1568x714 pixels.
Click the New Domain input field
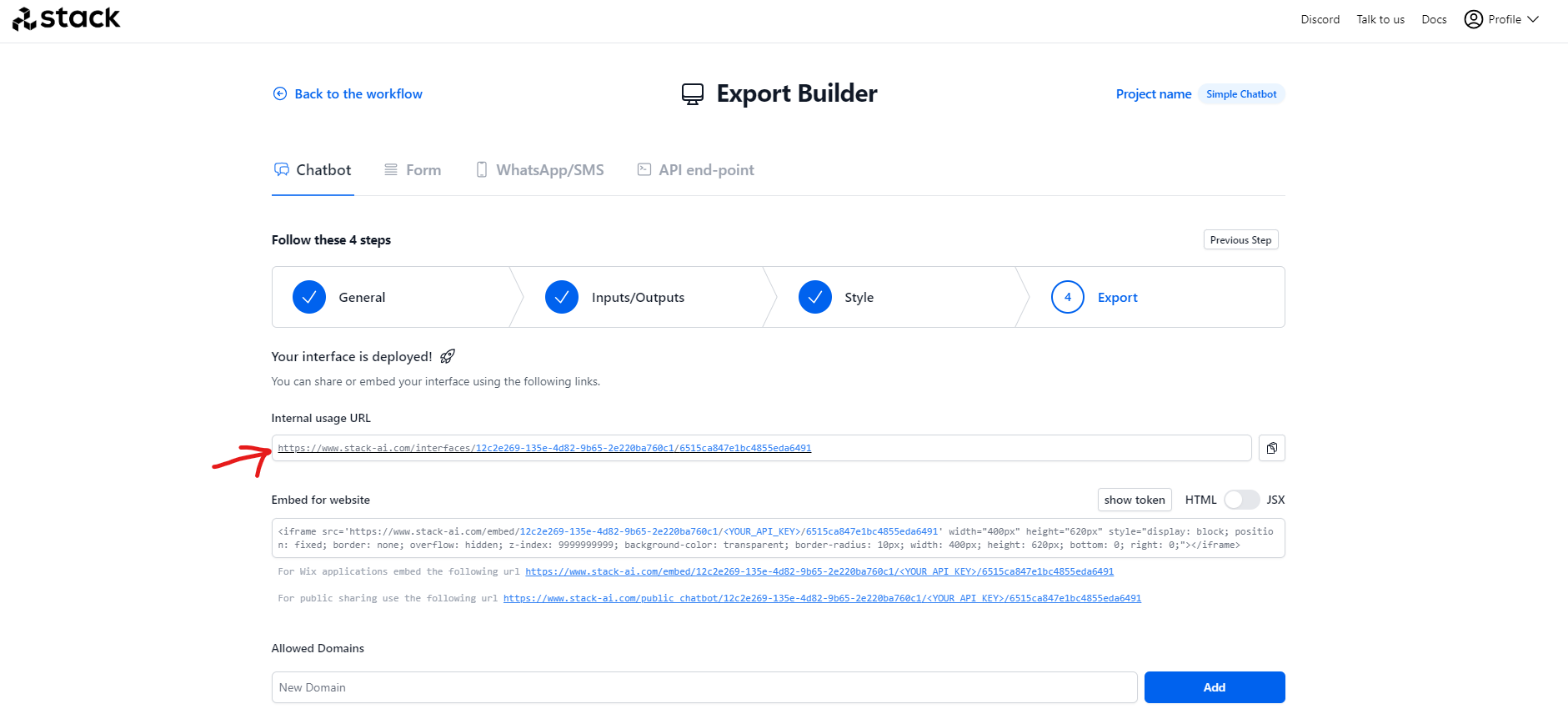tap(704, 687)
